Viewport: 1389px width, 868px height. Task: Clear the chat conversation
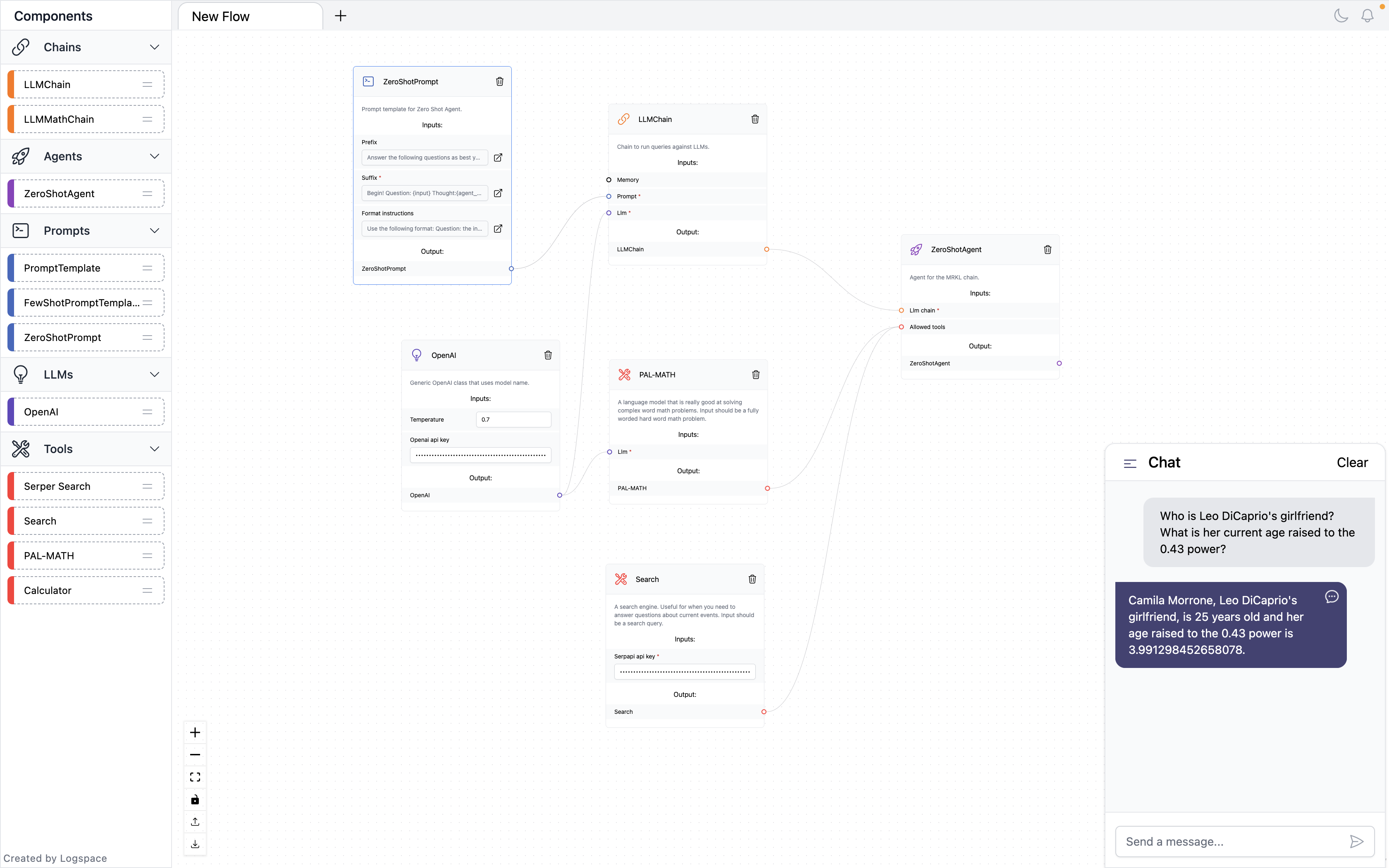click(1352, 463)
